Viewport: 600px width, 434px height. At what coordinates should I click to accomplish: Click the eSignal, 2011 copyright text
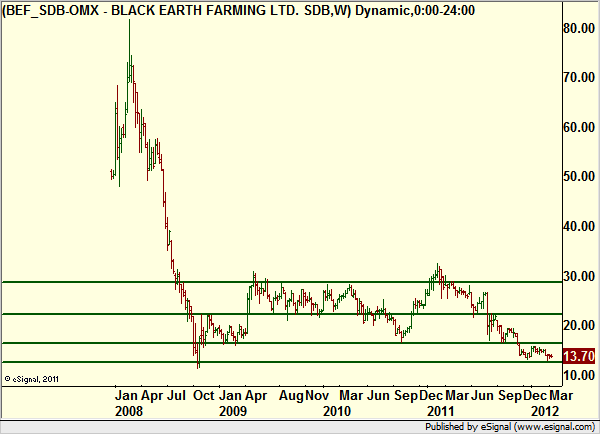tap(32, 379)
